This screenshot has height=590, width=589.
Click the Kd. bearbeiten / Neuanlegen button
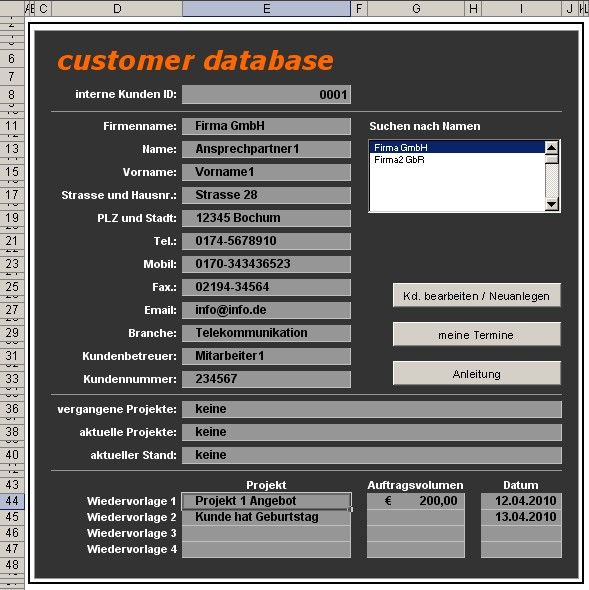[476, 295]
